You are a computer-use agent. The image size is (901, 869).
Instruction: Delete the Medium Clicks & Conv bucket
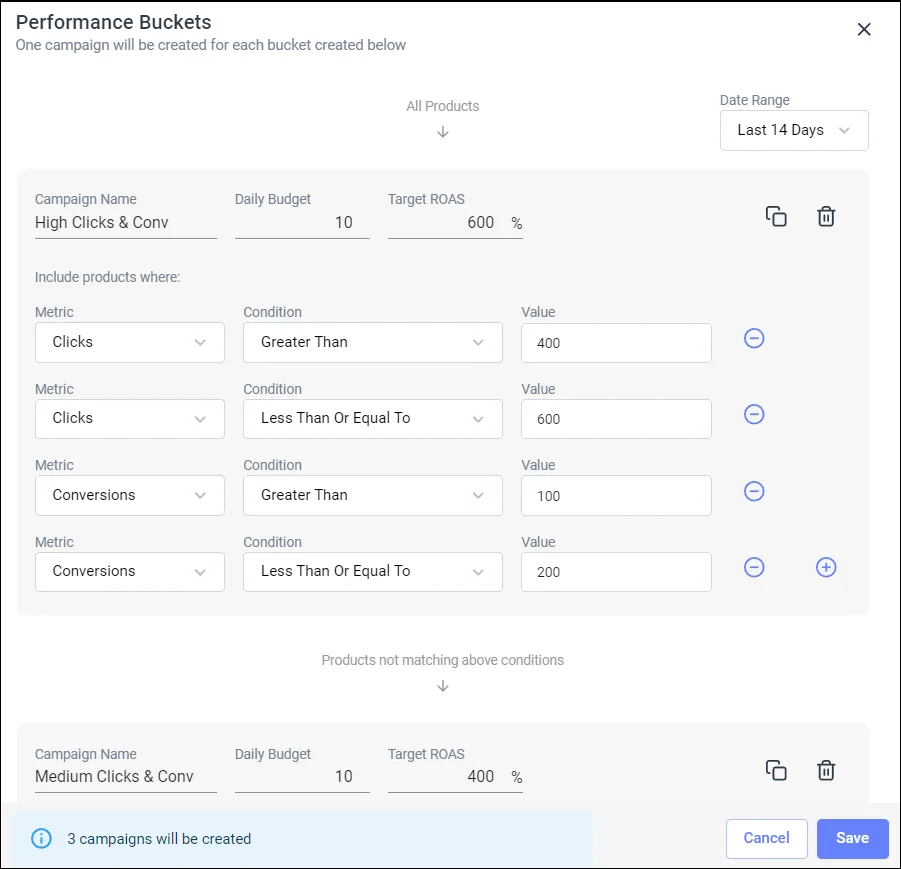pyautogui.click(x=826, y=770)
